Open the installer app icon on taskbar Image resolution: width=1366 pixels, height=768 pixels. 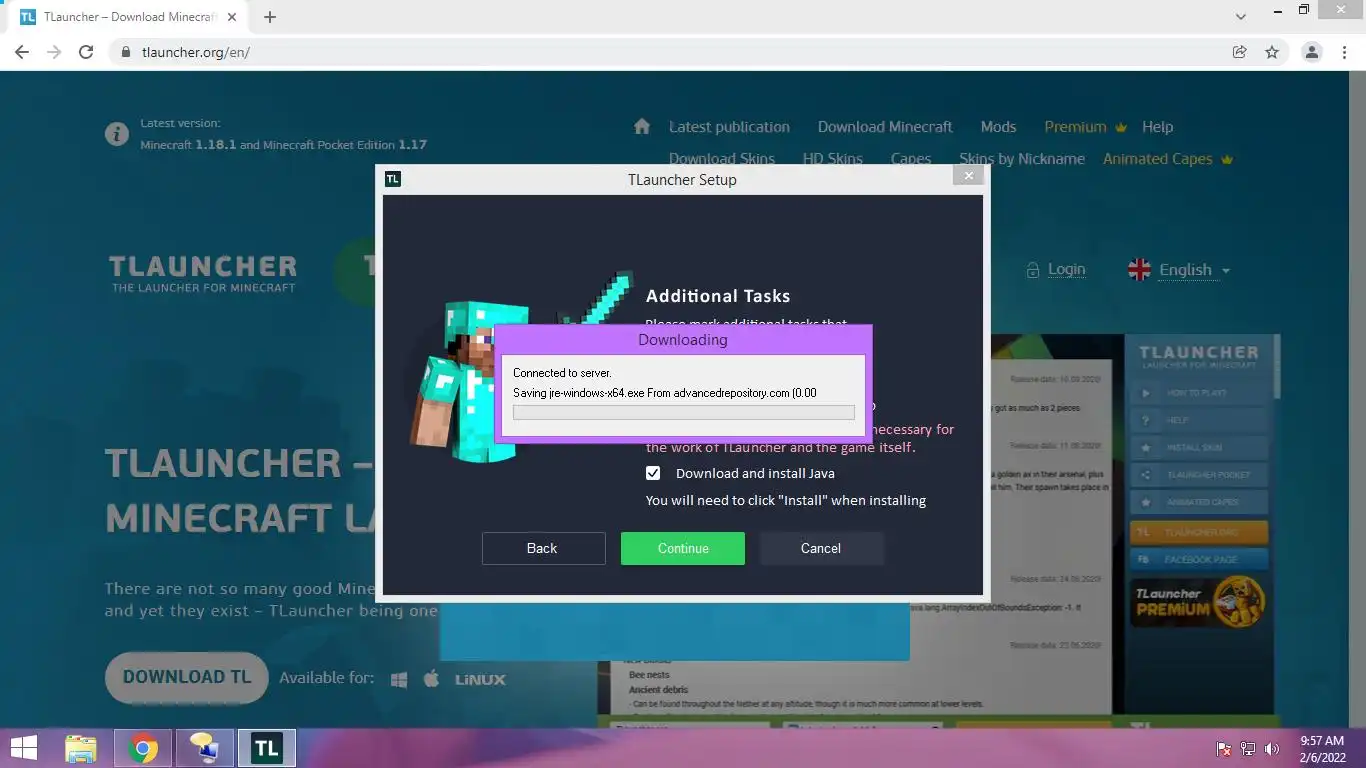[205, 748]
